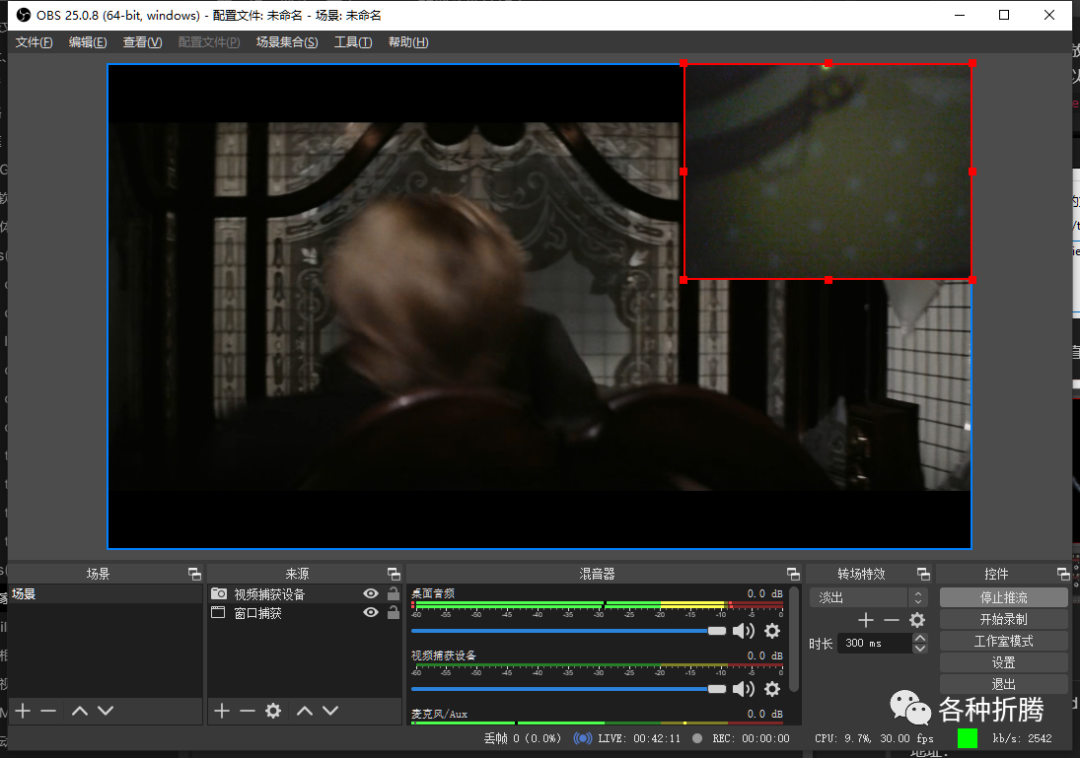Move scene down with arrow icon

click(105, 710)
